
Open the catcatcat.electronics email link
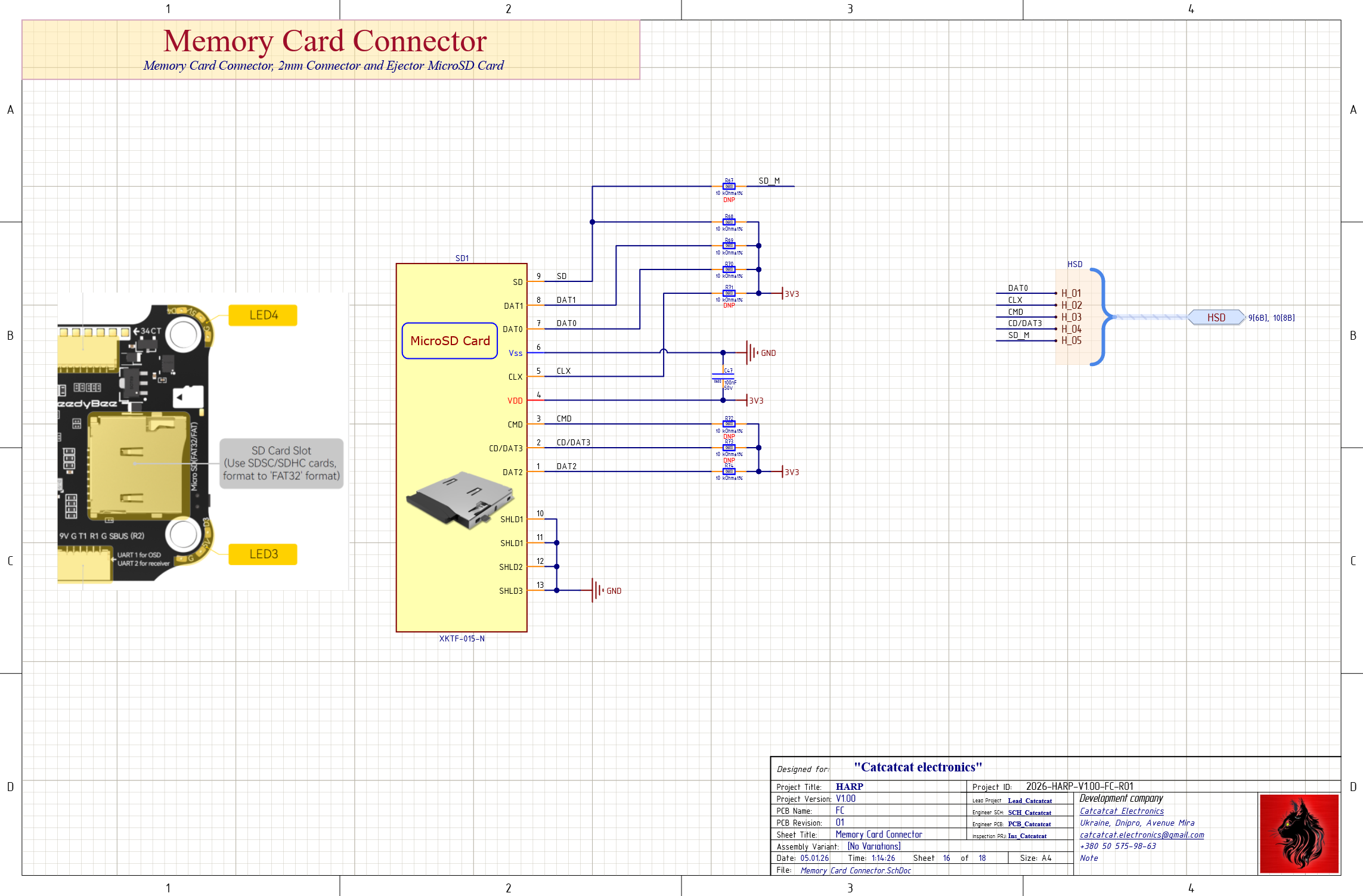point(1141,835)
